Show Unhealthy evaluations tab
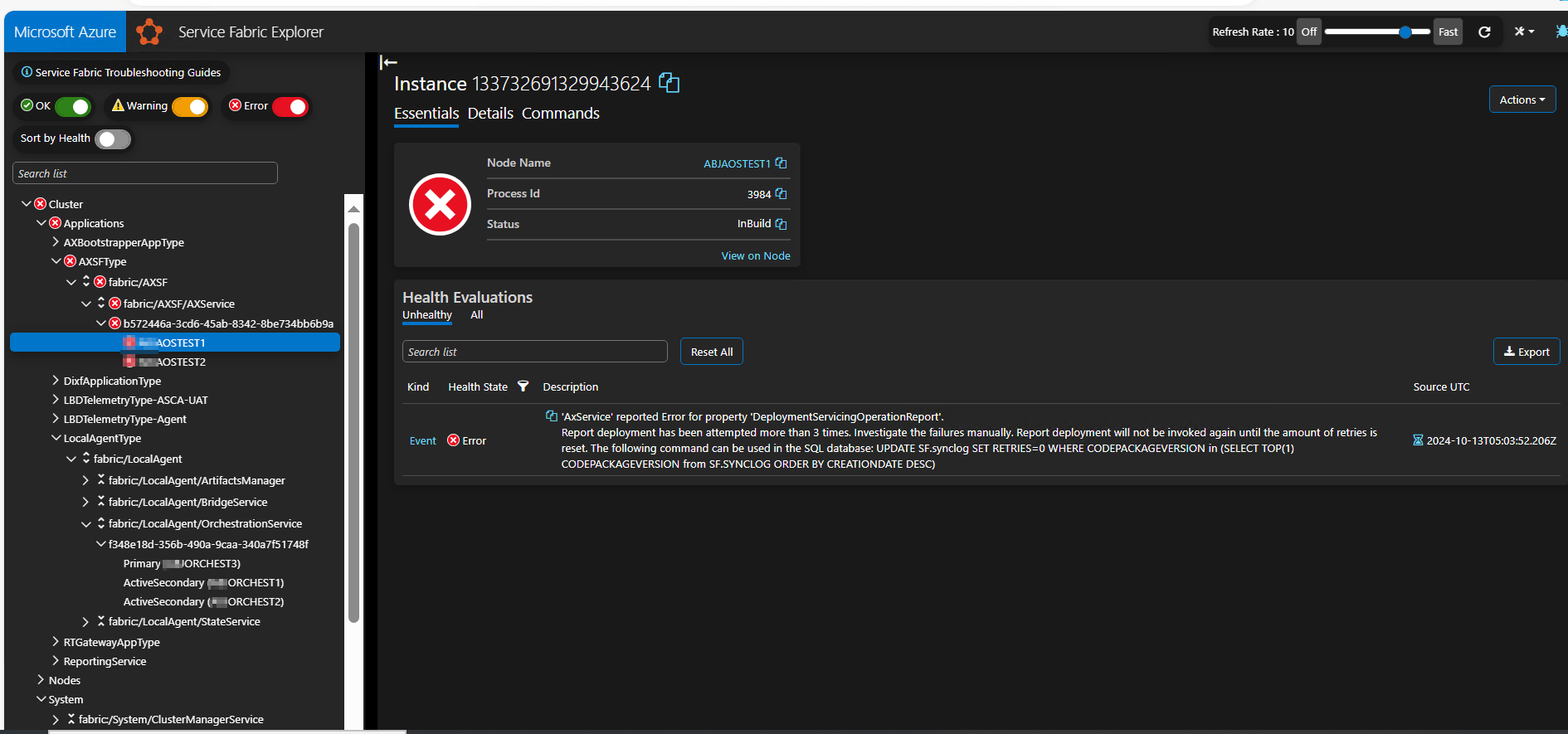This screenshot has width=1568, height=734. pyautogui.click(x=427, y=315)
